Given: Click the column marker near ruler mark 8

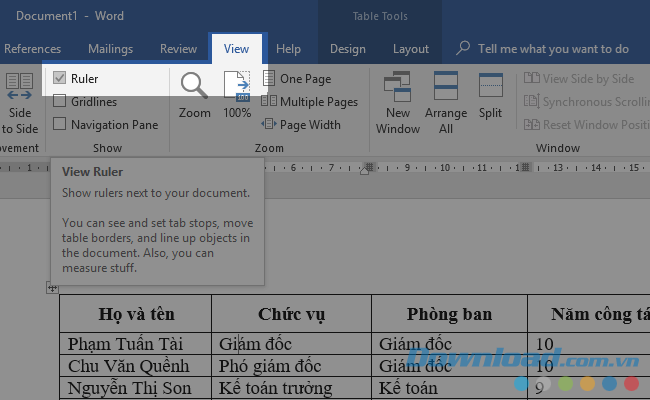Looking at the screenshot, I should (x=369, y=167).
